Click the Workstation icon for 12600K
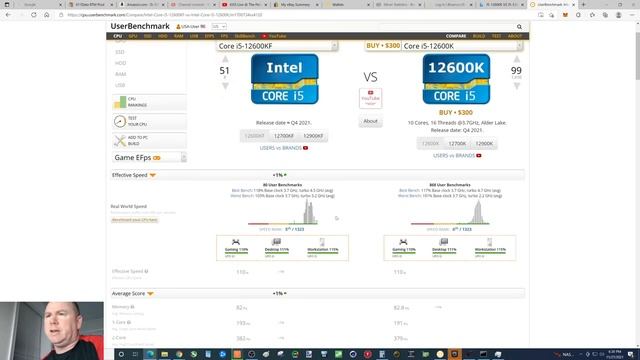The image size is (640, 360). pyautogui.click(x=489, y=242)
